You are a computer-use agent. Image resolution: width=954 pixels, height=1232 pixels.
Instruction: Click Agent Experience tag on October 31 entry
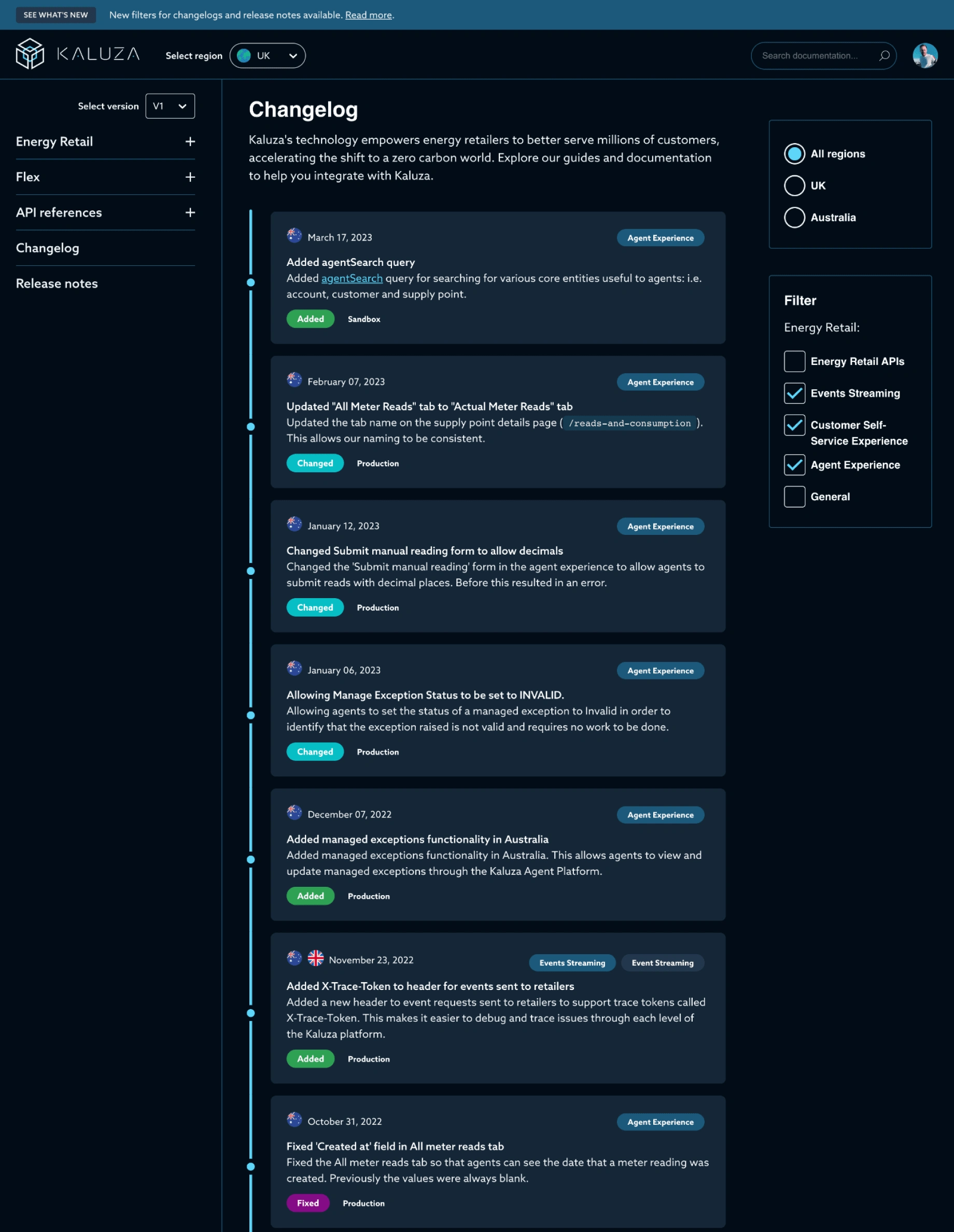pyautogui.click(x=660, y=1122)
